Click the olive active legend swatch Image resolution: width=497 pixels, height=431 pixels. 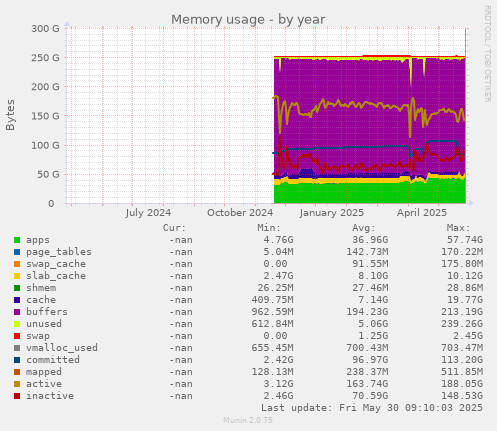17,384
